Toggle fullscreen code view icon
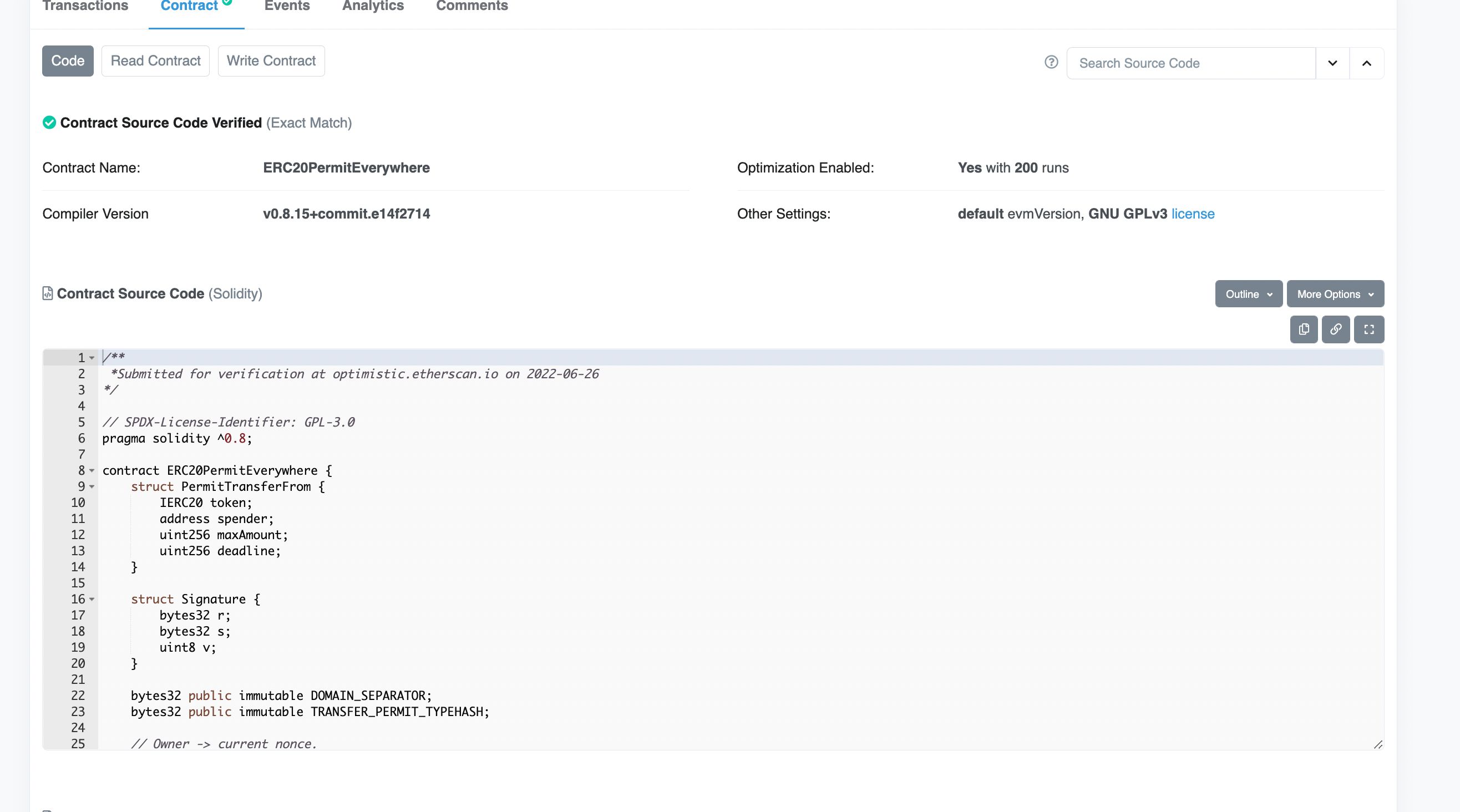Viewport: 1460px width, 812px height. pos(1369,329)
